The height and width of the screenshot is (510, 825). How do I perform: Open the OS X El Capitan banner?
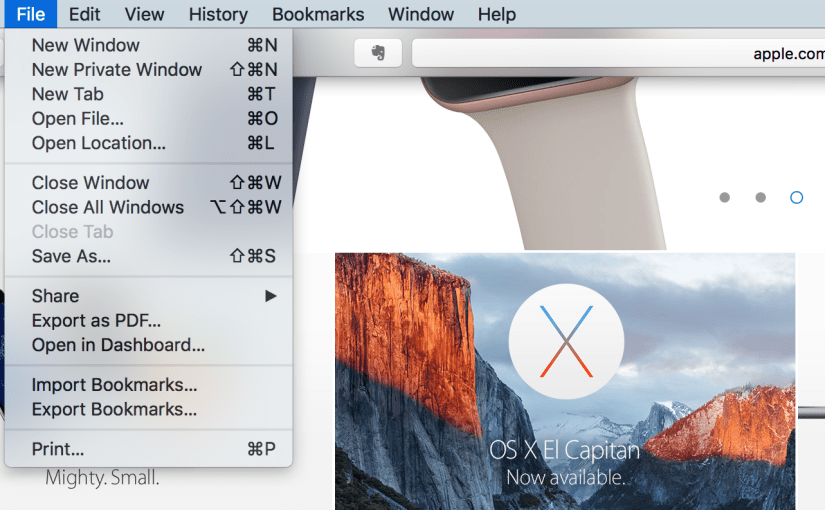pyautogui.click(x=565, y=381)
